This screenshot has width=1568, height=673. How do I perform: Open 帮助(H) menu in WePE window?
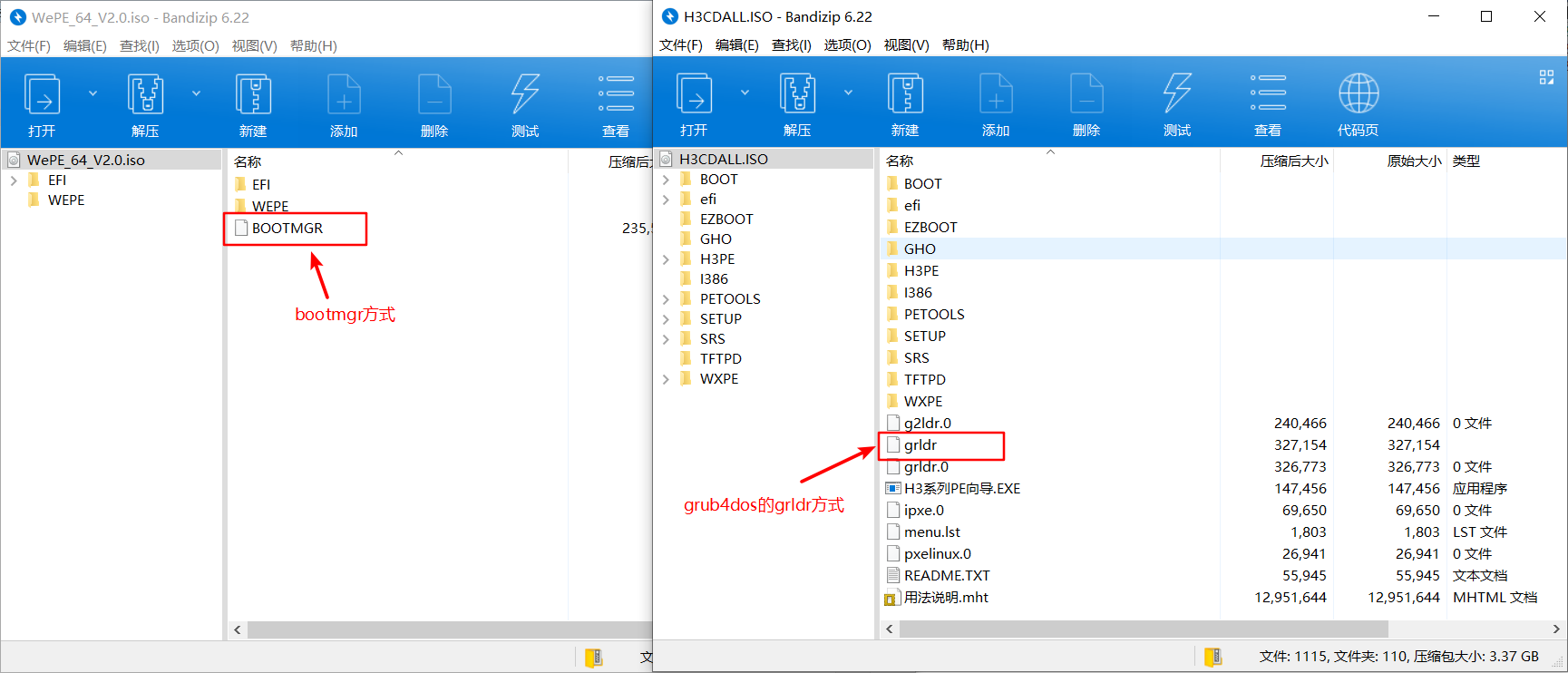[313, 46]
